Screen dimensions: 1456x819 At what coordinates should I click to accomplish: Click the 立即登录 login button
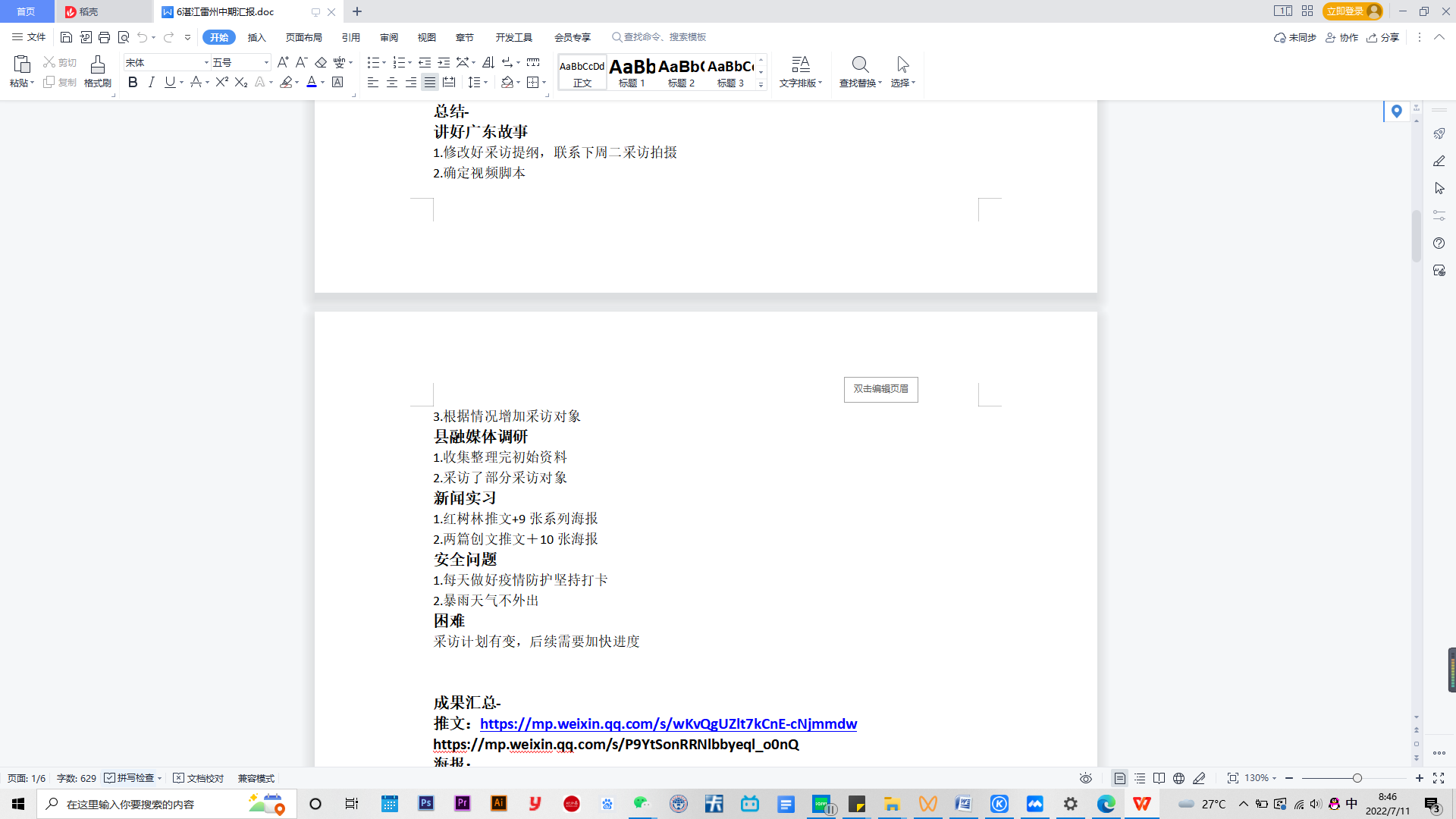click(1345, 11)
